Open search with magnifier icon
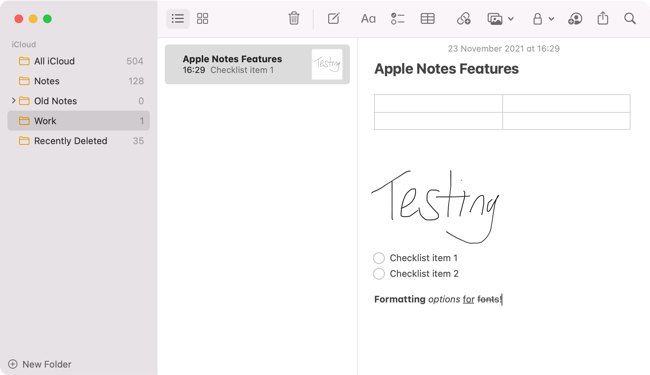 click(x=630, y=19)
